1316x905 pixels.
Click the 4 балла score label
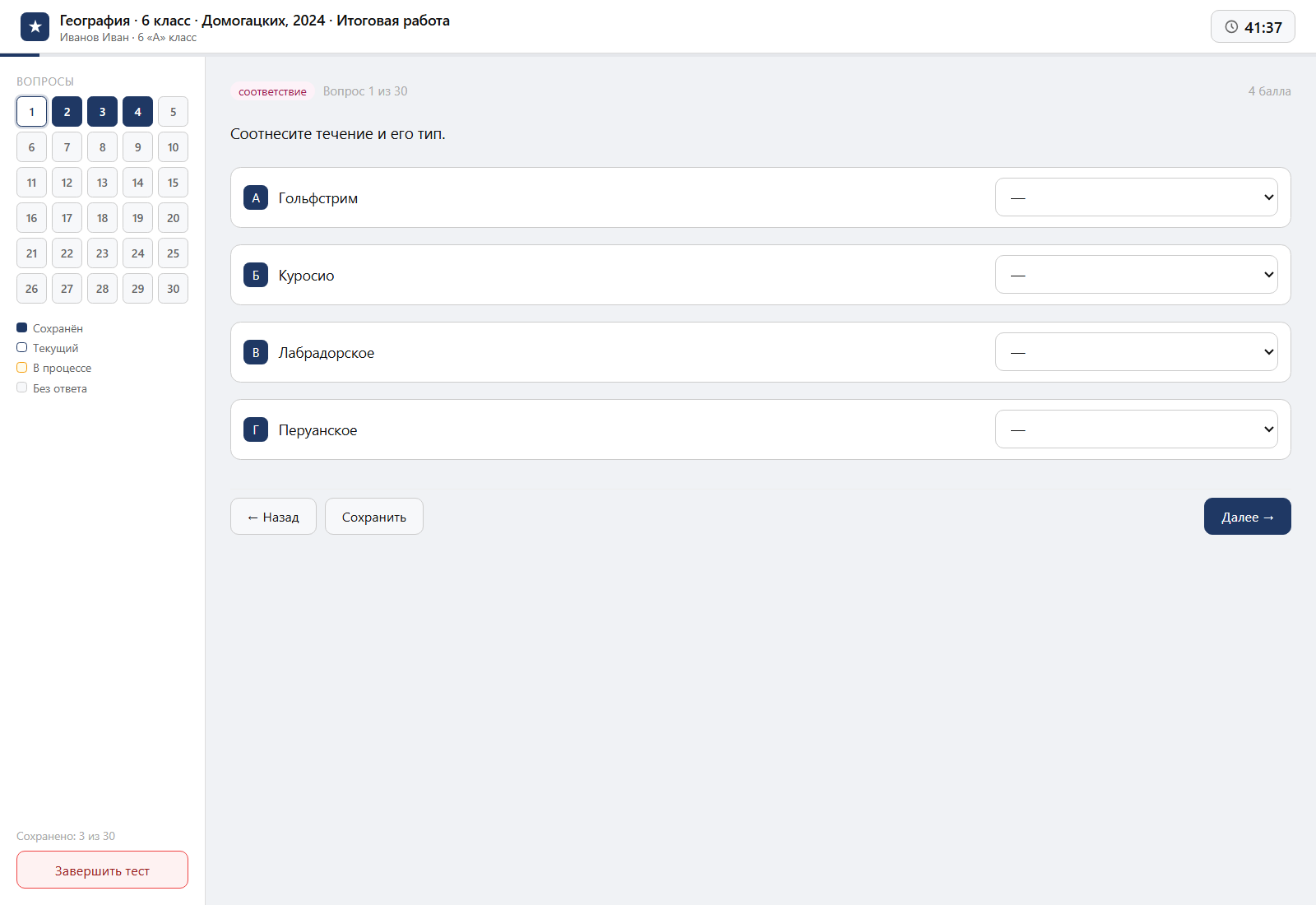(x=1269, y=91)
